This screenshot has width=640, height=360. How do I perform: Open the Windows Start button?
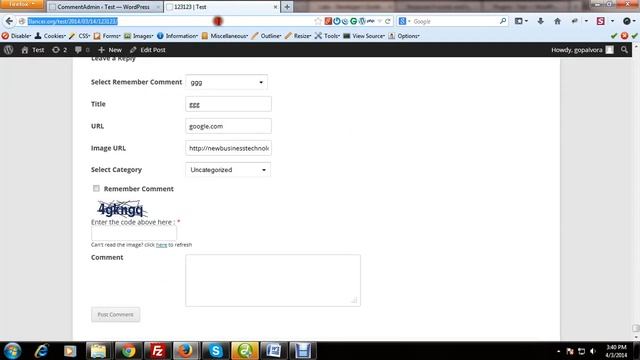(12, 351)
